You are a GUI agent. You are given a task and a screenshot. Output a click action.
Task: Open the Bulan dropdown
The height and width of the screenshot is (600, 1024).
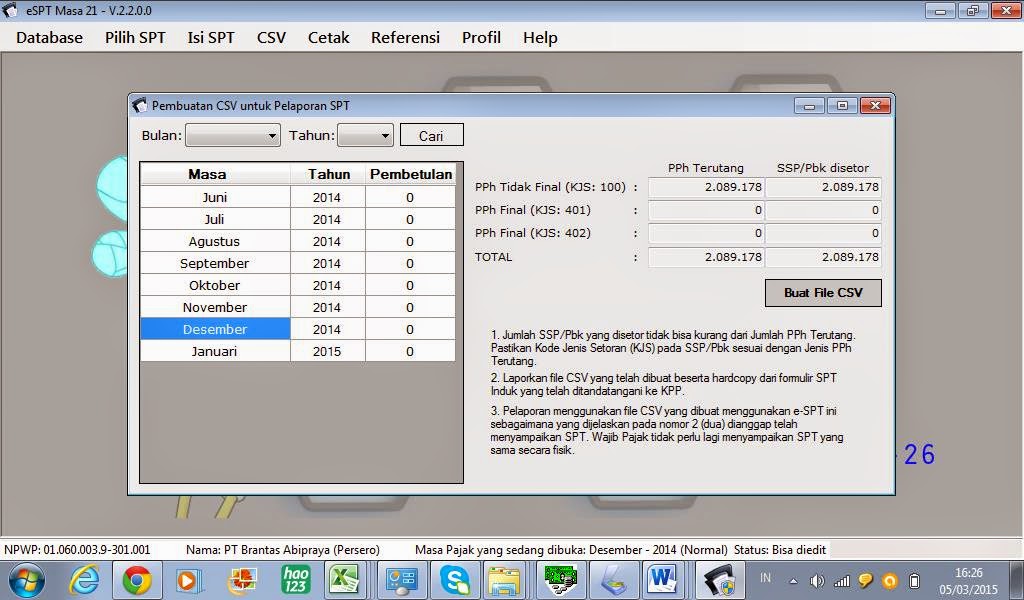point(232,134)
